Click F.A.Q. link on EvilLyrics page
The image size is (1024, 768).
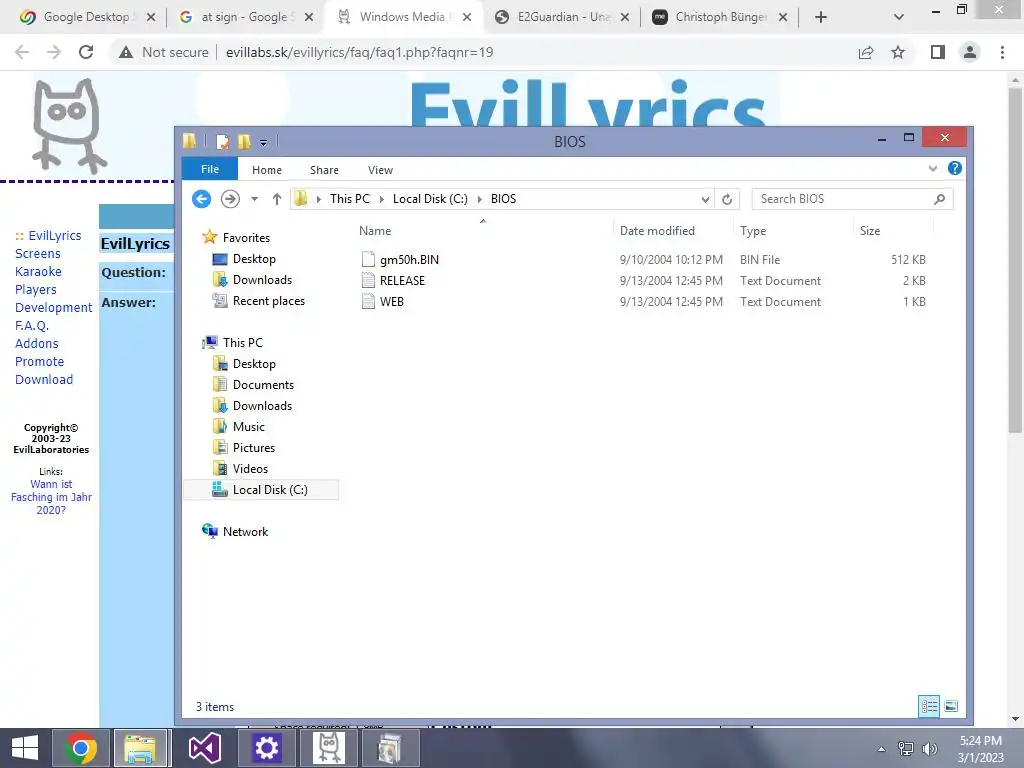31,325
